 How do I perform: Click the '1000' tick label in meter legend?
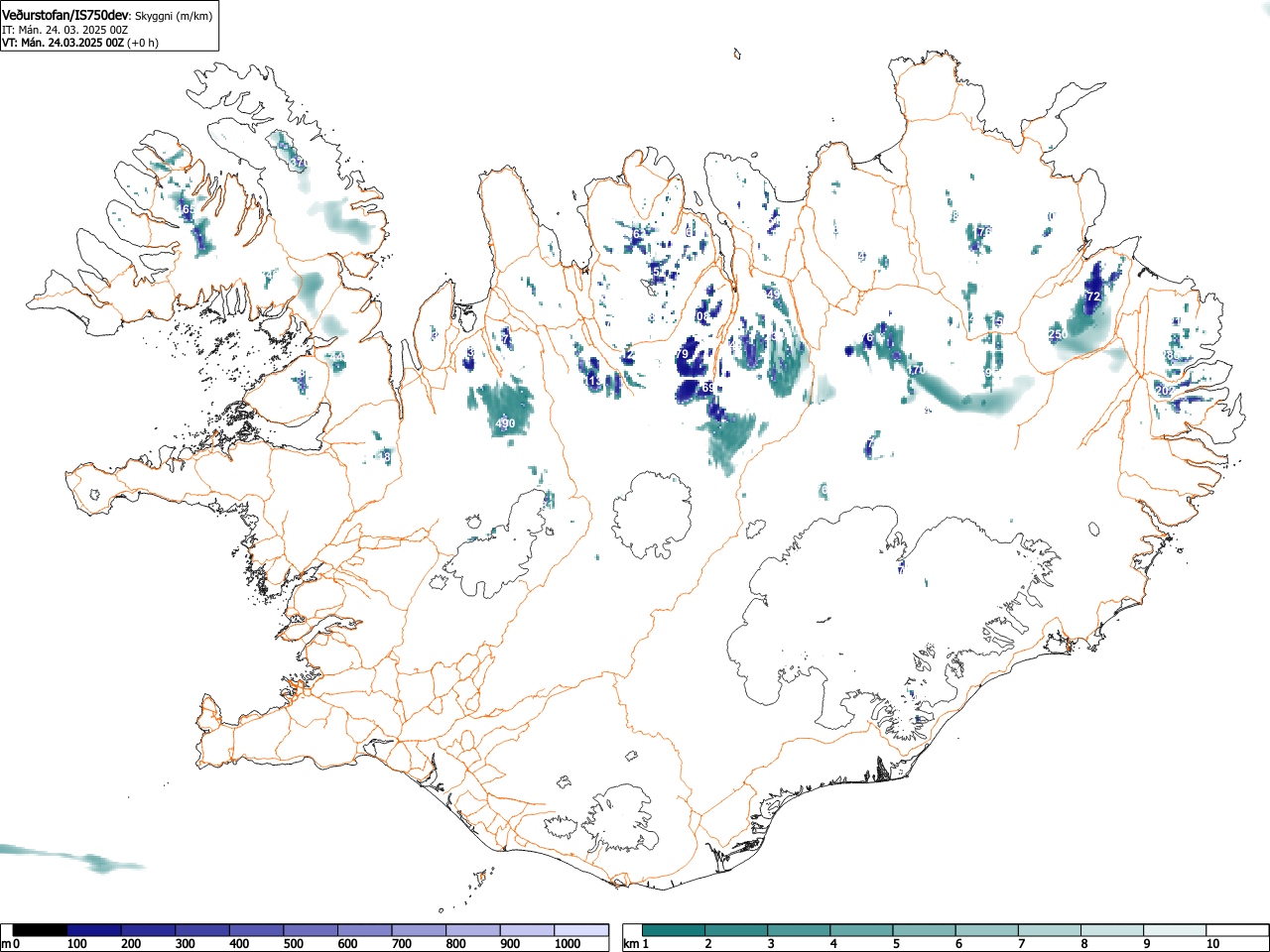(568, 945)
